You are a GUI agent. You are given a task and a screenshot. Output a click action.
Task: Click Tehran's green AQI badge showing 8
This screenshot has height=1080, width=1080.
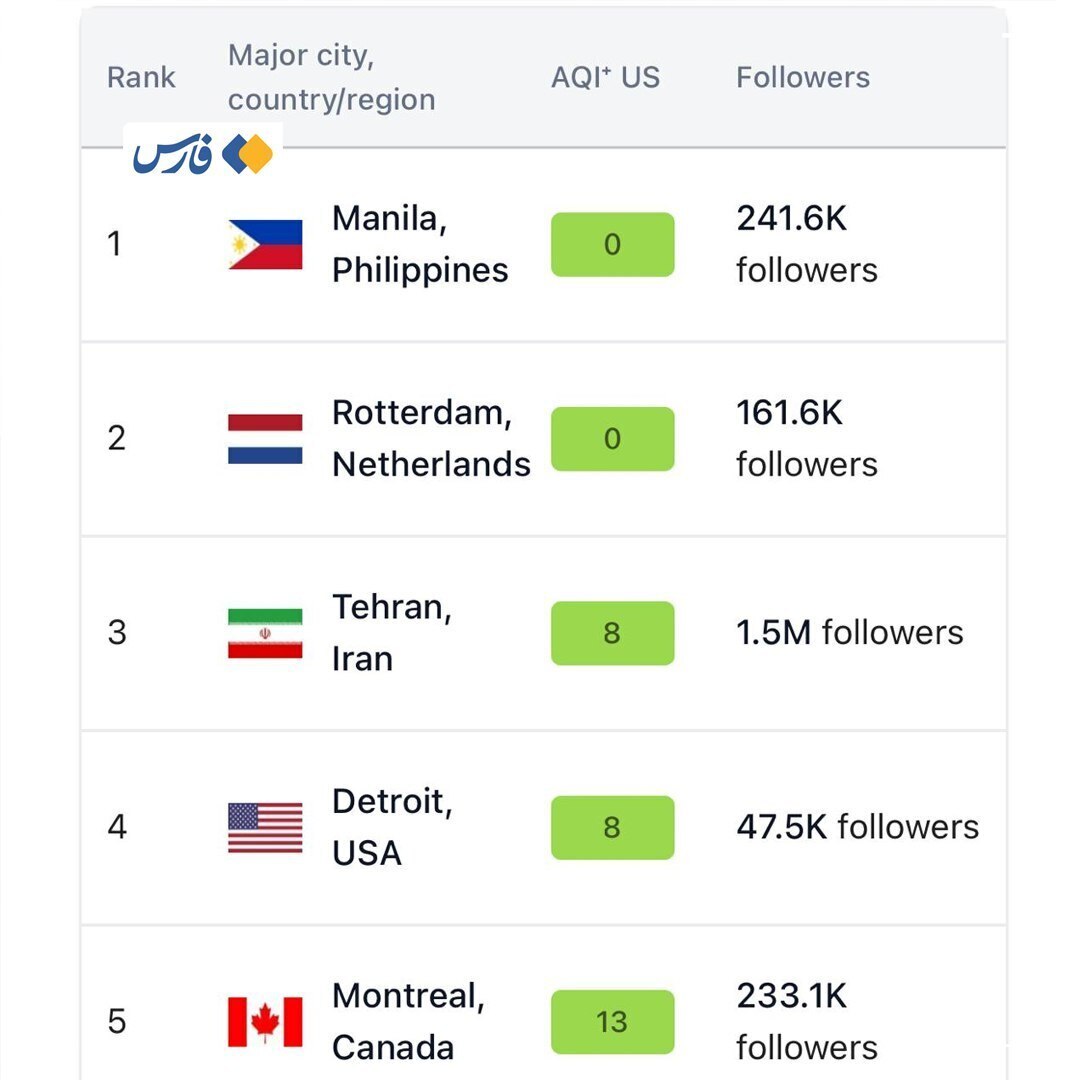[612, 633]
